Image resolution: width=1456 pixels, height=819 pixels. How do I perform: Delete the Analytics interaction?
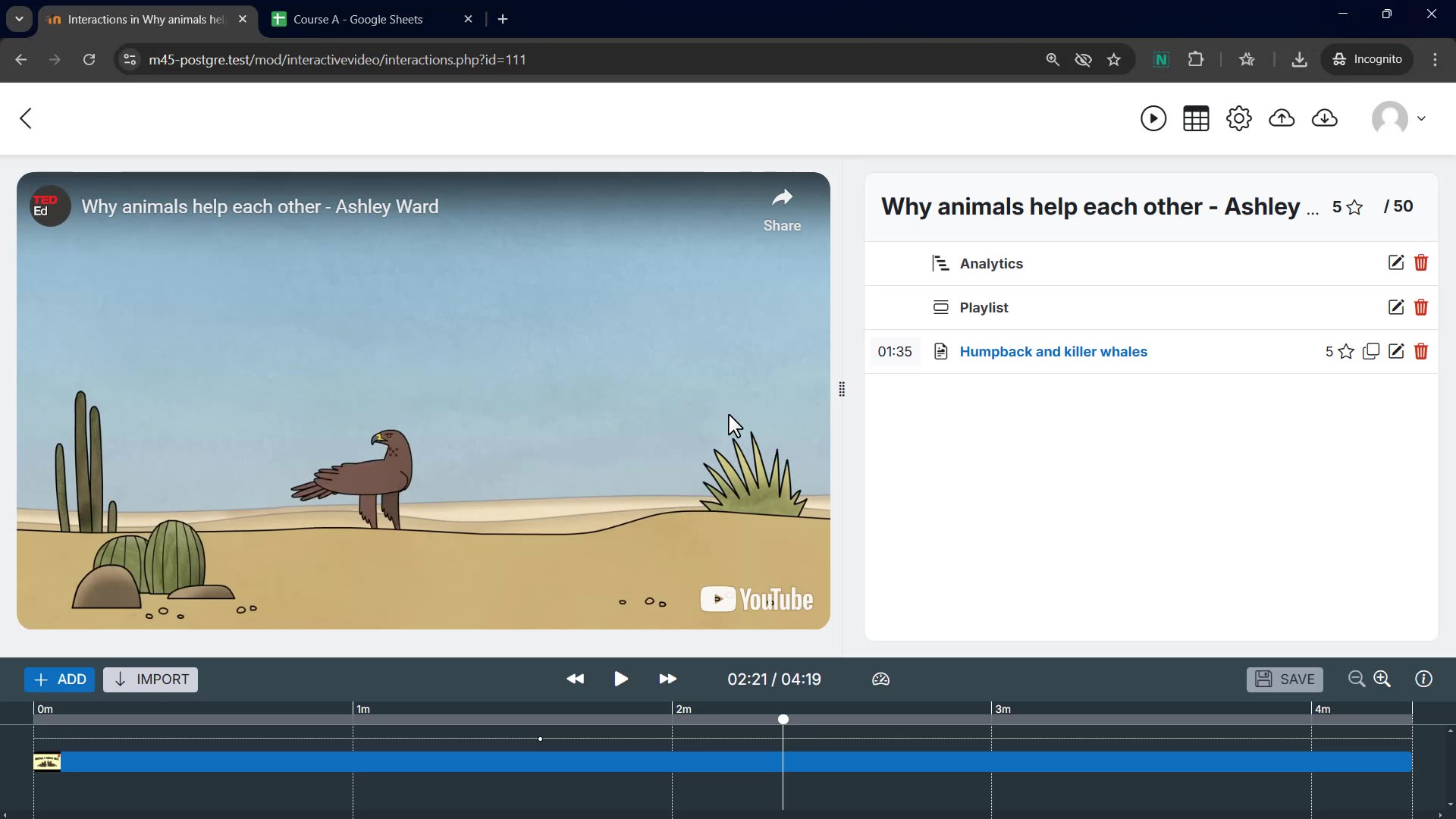tap(1421, 262)
